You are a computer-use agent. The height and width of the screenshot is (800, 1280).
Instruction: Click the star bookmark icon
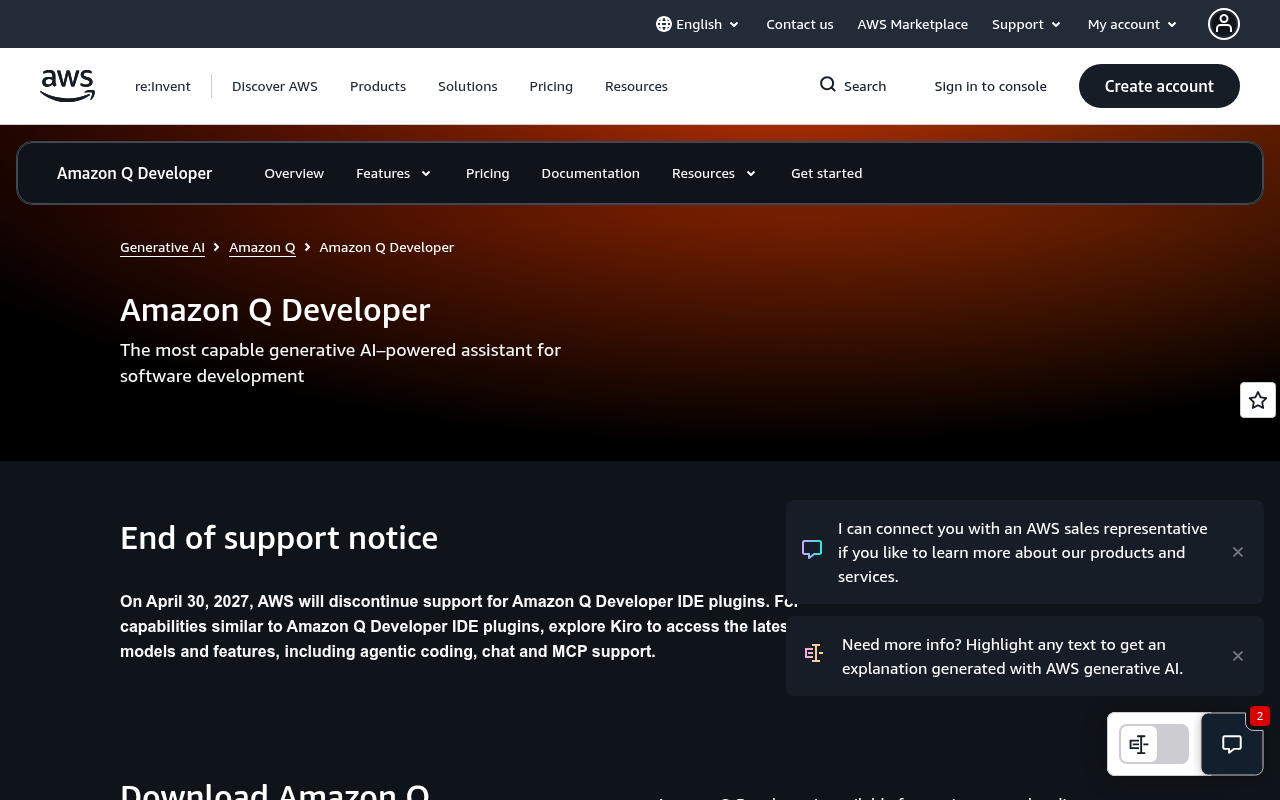(x=1258, y=400)
